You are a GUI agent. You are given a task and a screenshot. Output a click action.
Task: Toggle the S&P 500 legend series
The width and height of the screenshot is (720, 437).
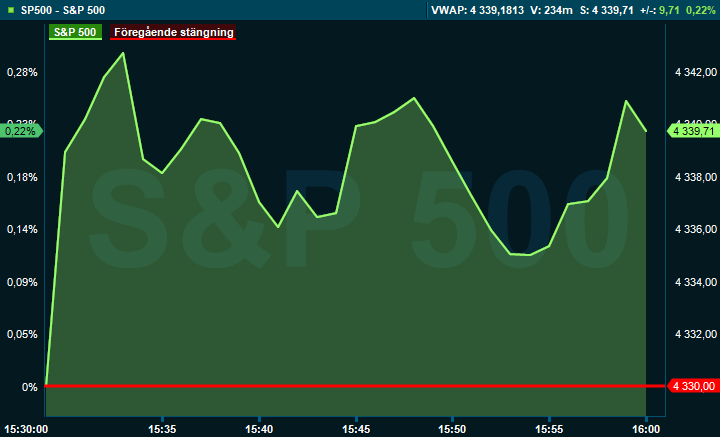[x=75, y=32]
